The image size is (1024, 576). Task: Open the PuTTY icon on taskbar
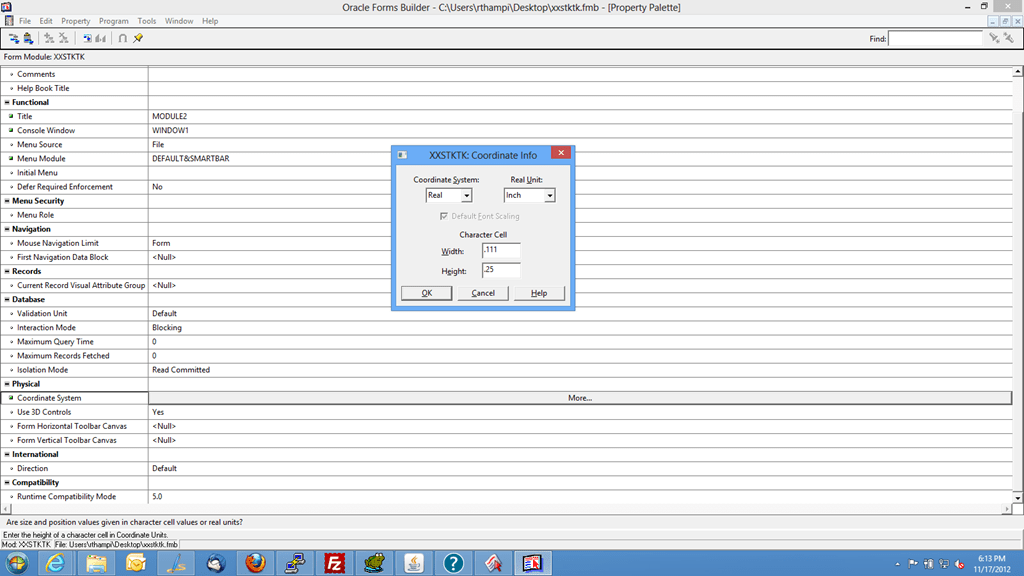pos(295,563)
